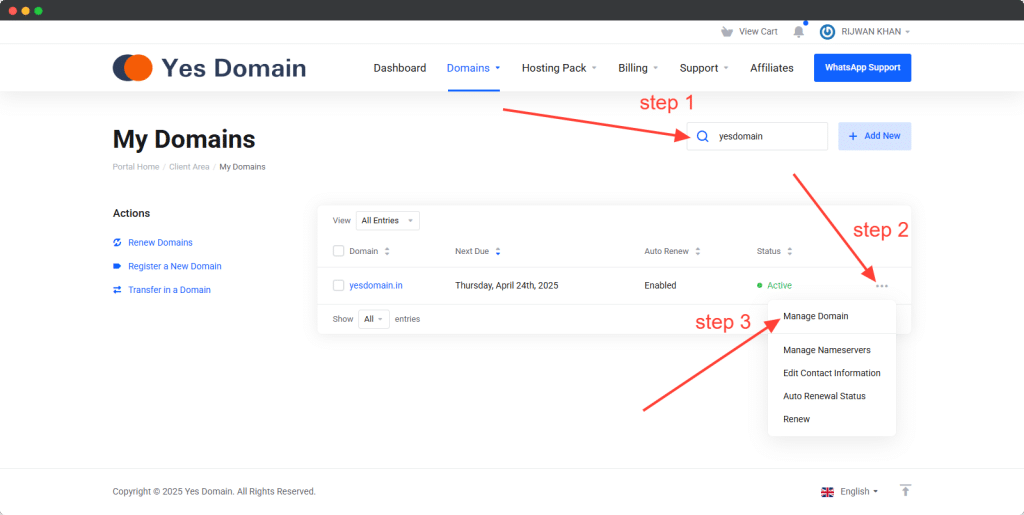Click the My Domains breadcrumb text
This screenshot has width=1024, height=515.
pos(242,166)
